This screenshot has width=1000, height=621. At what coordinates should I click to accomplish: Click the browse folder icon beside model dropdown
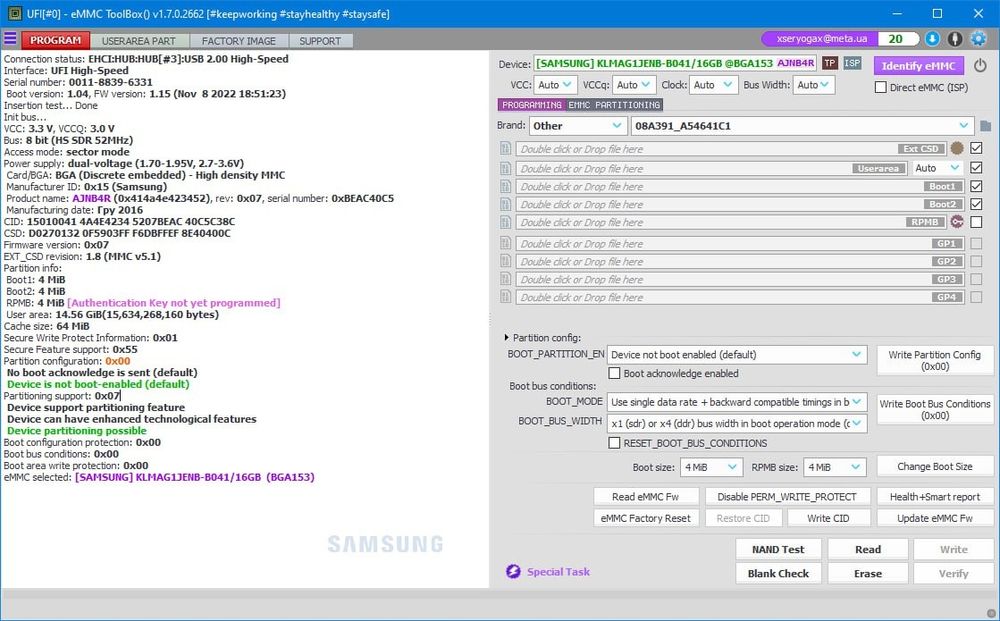point(985,126)
